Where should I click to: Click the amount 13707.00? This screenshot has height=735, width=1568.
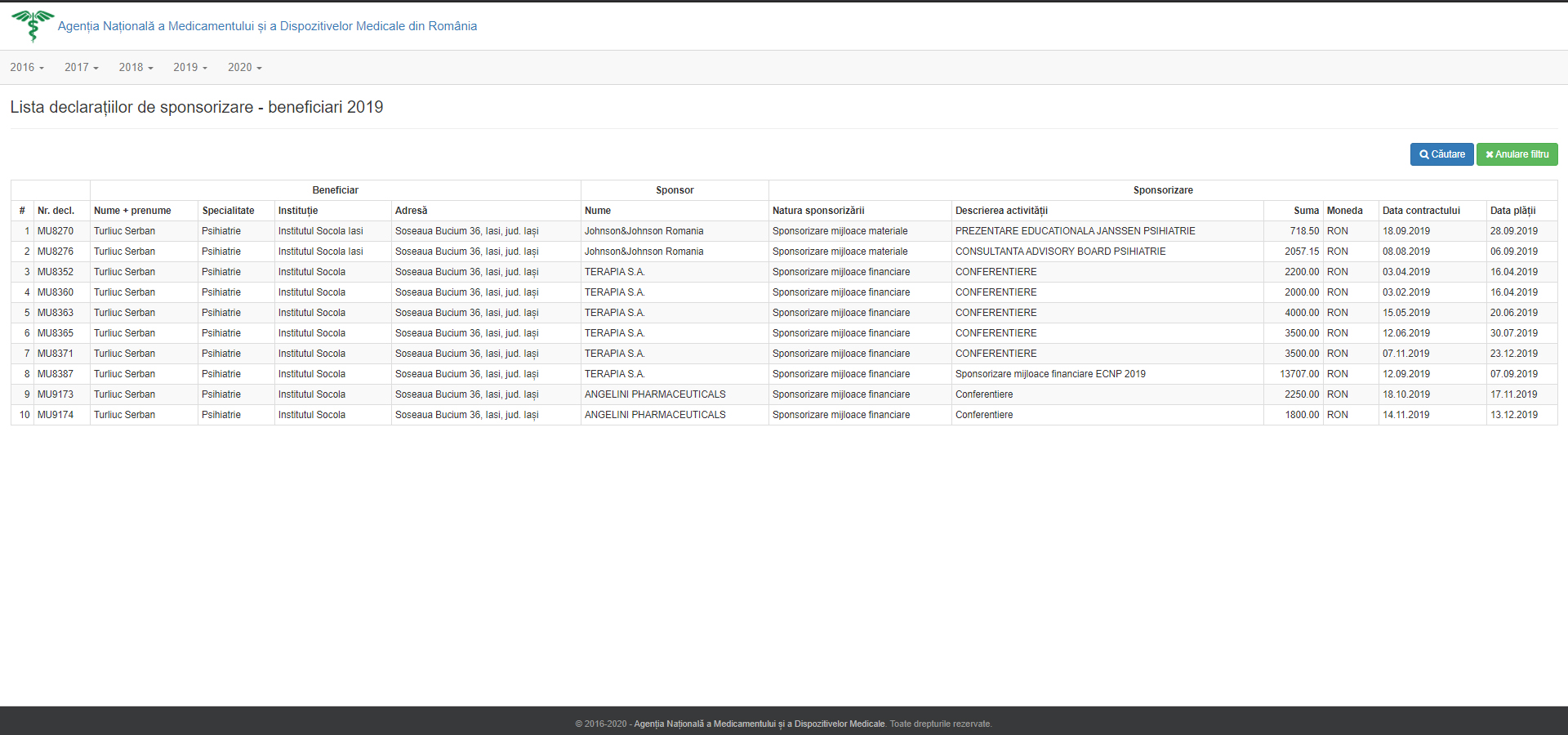[1299, 374]
